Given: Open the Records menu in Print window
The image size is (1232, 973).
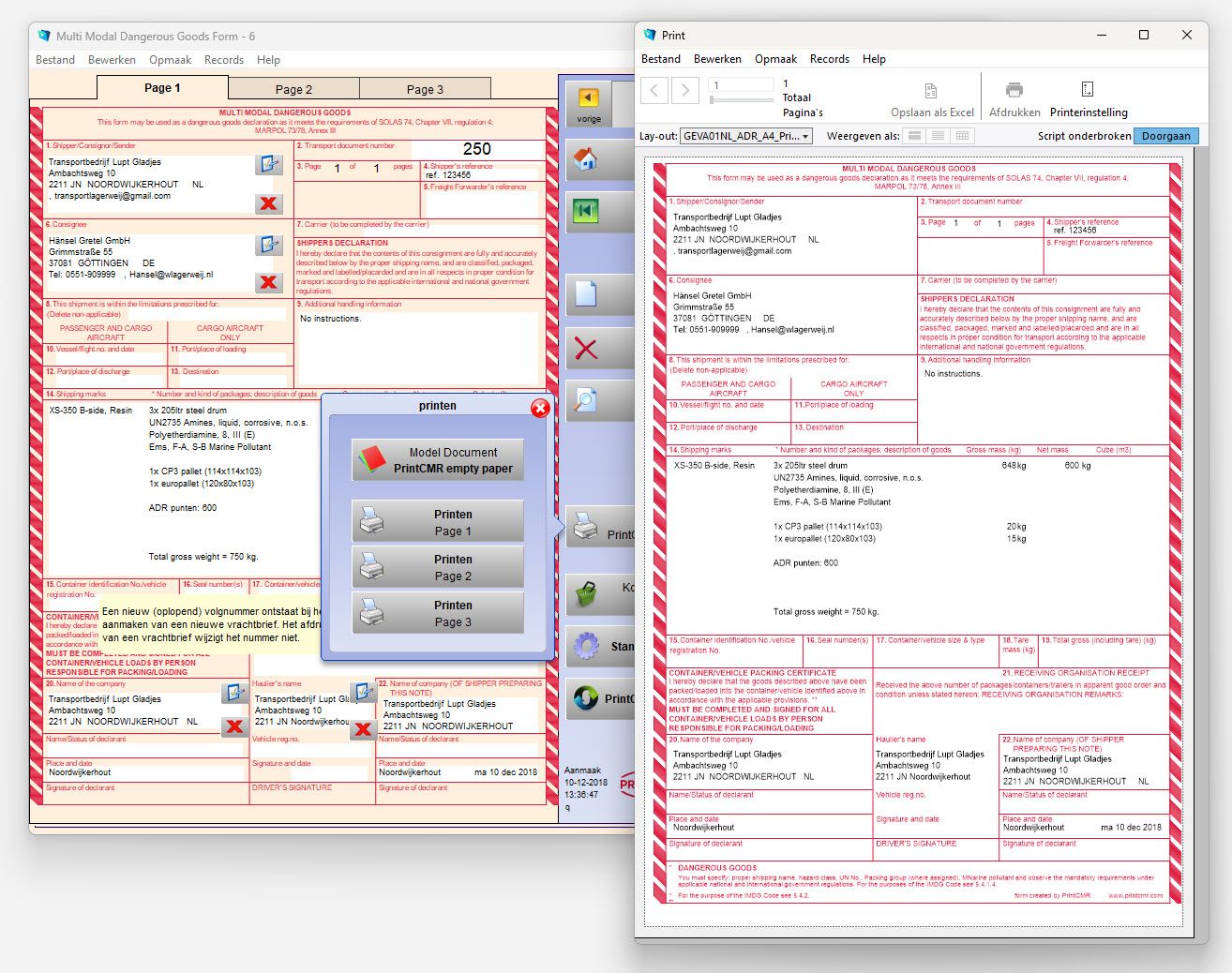Looking at the screenshot, I should (829, 59).
